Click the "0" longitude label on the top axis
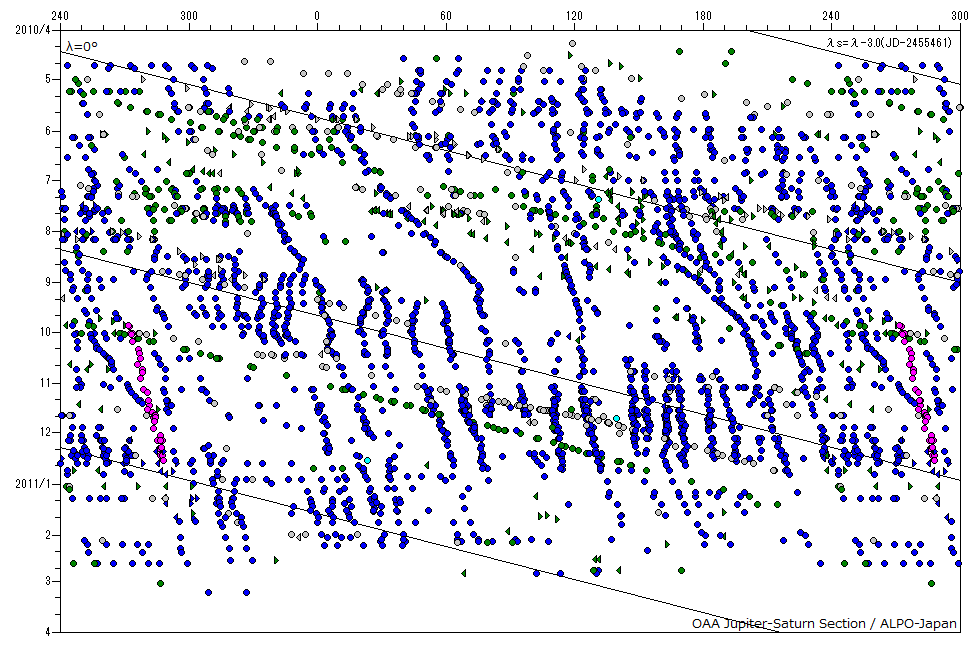The height and width of the screenshot is (650, 980). pyautogui.click(x=317, y=16)
